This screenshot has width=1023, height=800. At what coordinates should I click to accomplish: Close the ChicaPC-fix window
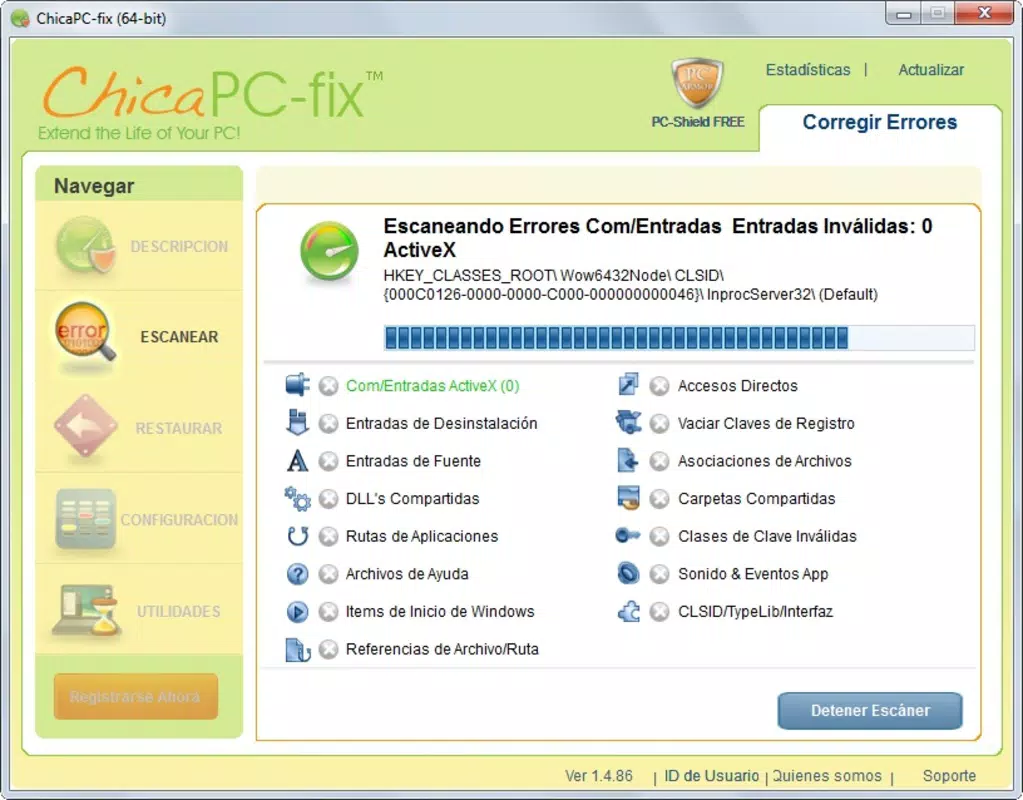pyautogui.click(x=985, y=13)
